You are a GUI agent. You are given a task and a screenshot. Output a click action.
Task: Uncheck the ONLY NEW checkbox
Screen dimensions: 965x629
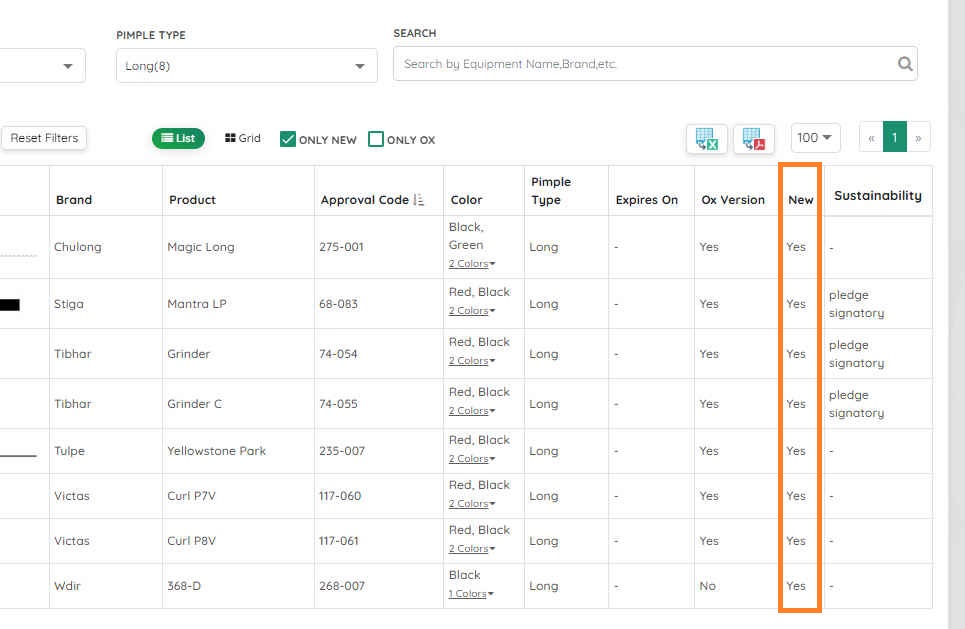pos(287,139)
